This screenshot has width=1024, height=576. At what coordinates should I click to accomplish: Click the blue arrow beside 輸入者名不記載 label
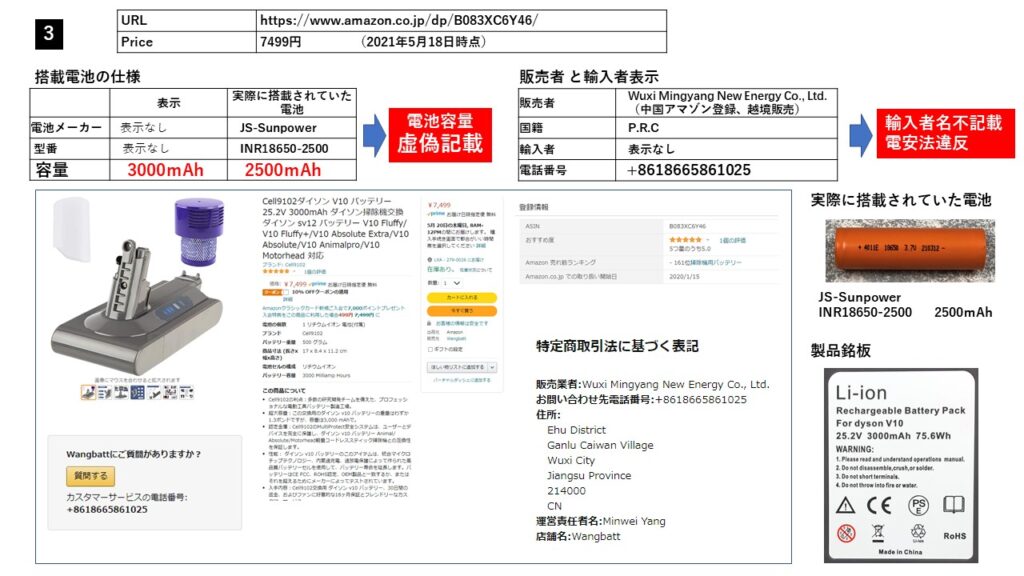[860, 134]
